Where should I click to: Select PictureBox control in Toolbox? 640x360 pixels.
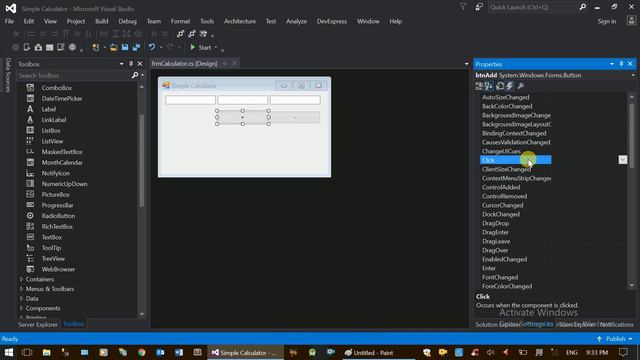point(55,194)
